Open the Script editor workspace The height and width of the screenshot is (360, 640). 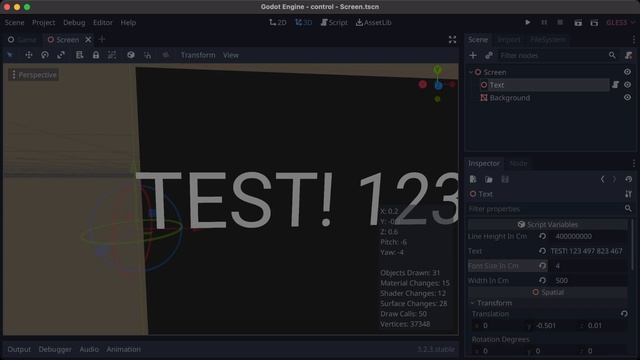click(334, 22)
